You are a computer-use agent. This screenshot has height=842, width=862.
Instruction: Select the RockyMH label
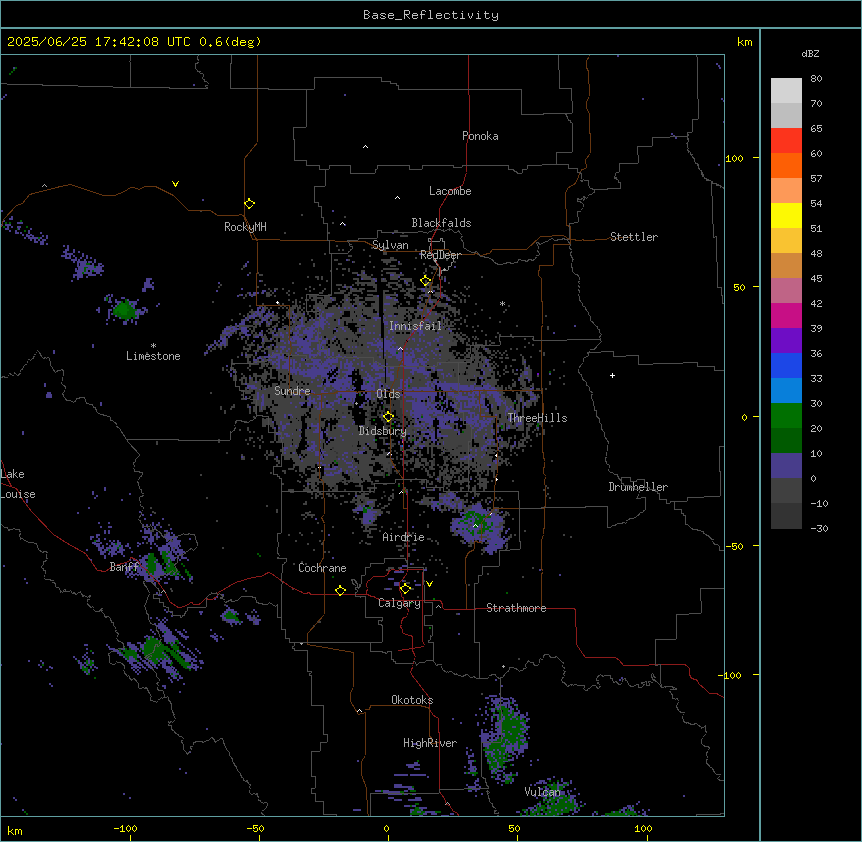point(245,226)
